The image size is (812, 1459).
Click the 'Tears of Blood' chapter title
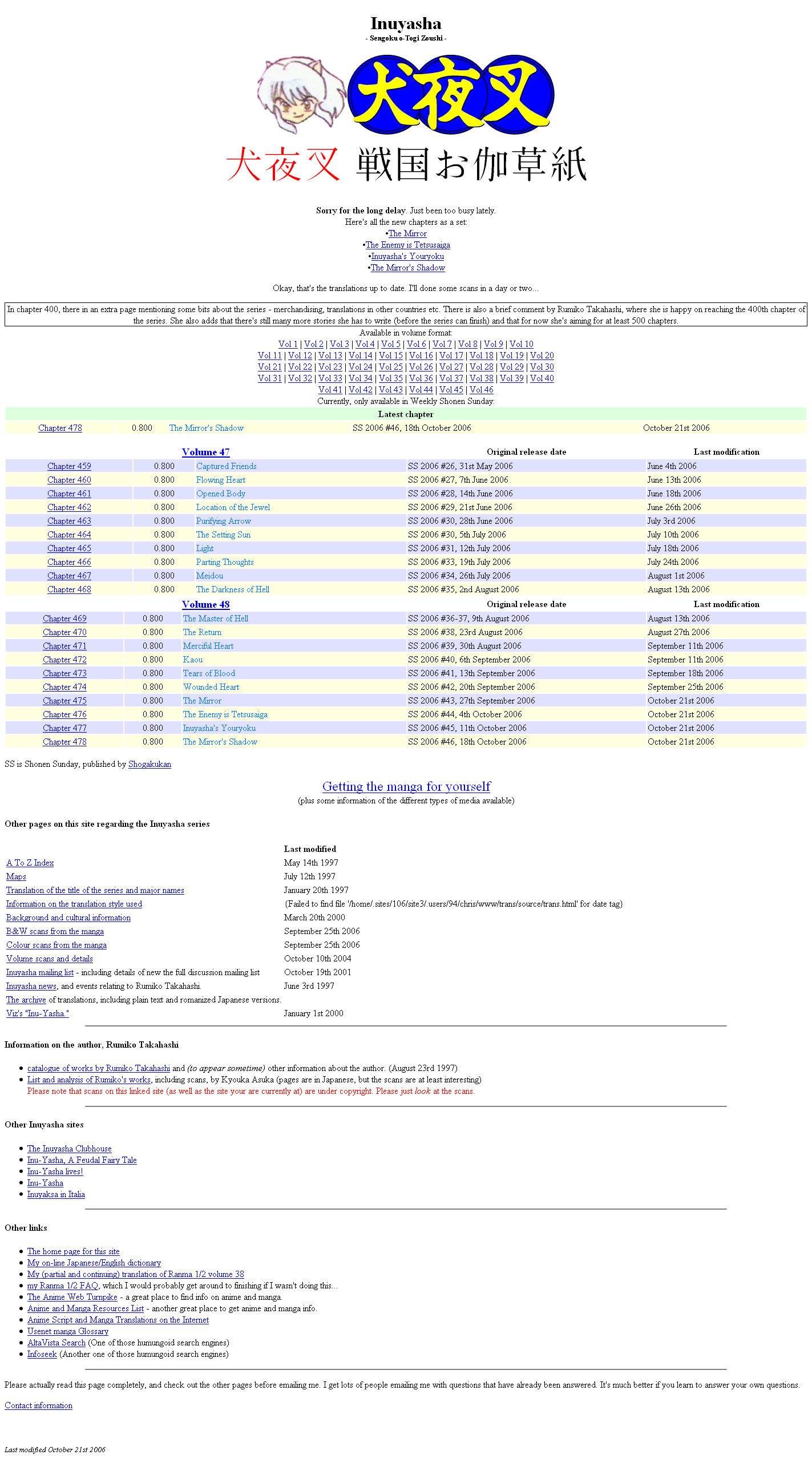tap(209, 673)
